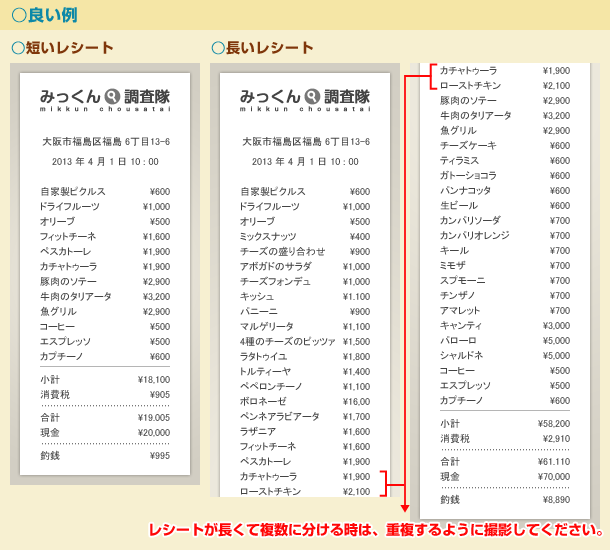Click the 釣銭 ¥995 line on short receipt
Viewport: 610px width, 550px height.
click(104, 455)
